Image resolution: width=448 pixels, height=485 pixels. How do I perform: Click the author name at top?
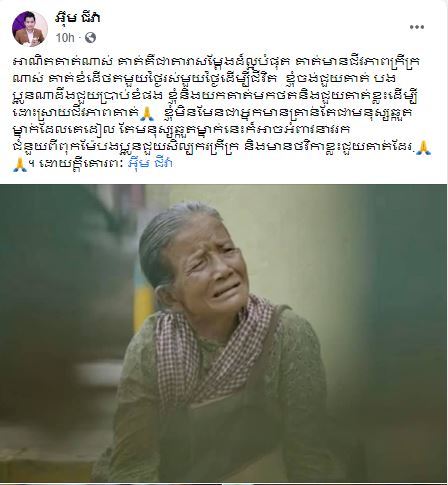point(78,18)
